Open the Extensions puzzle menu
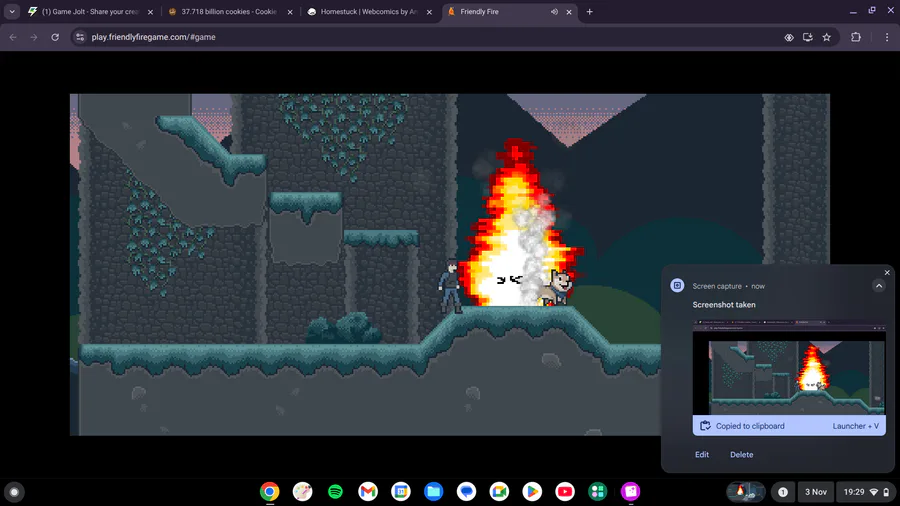The width and height of the screenshot is (900, 506). click(856, 37)
